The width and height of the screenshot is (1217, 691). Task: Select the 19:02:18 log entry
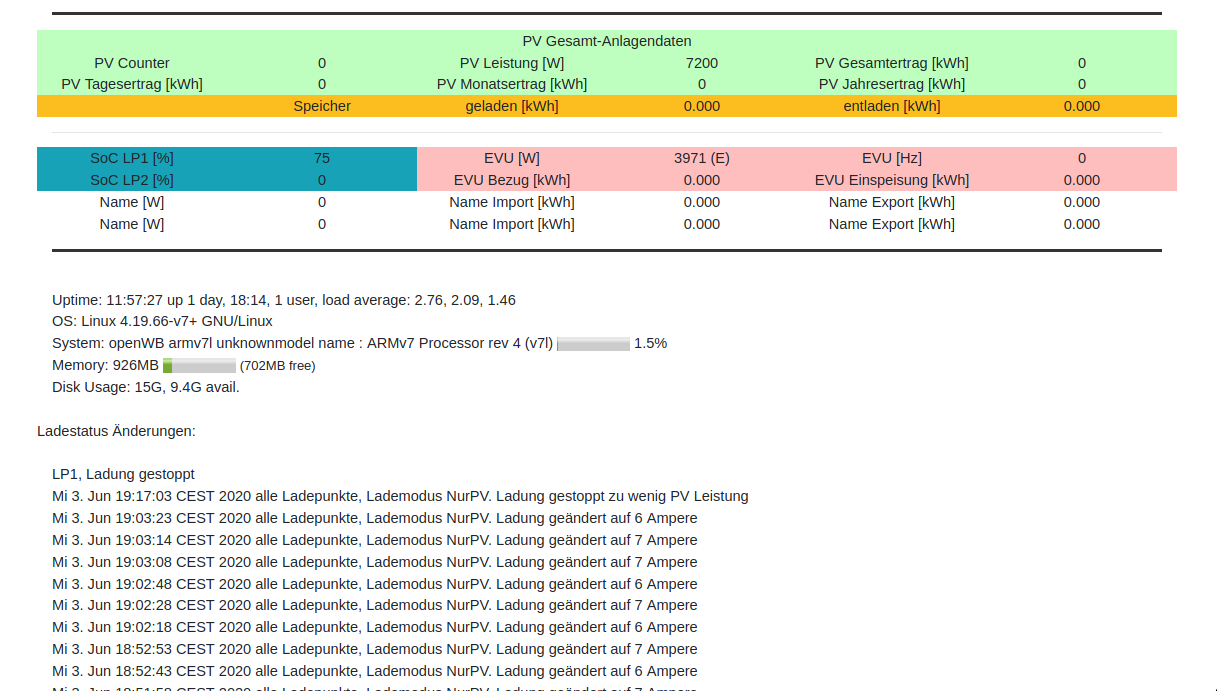click(375, 627)
